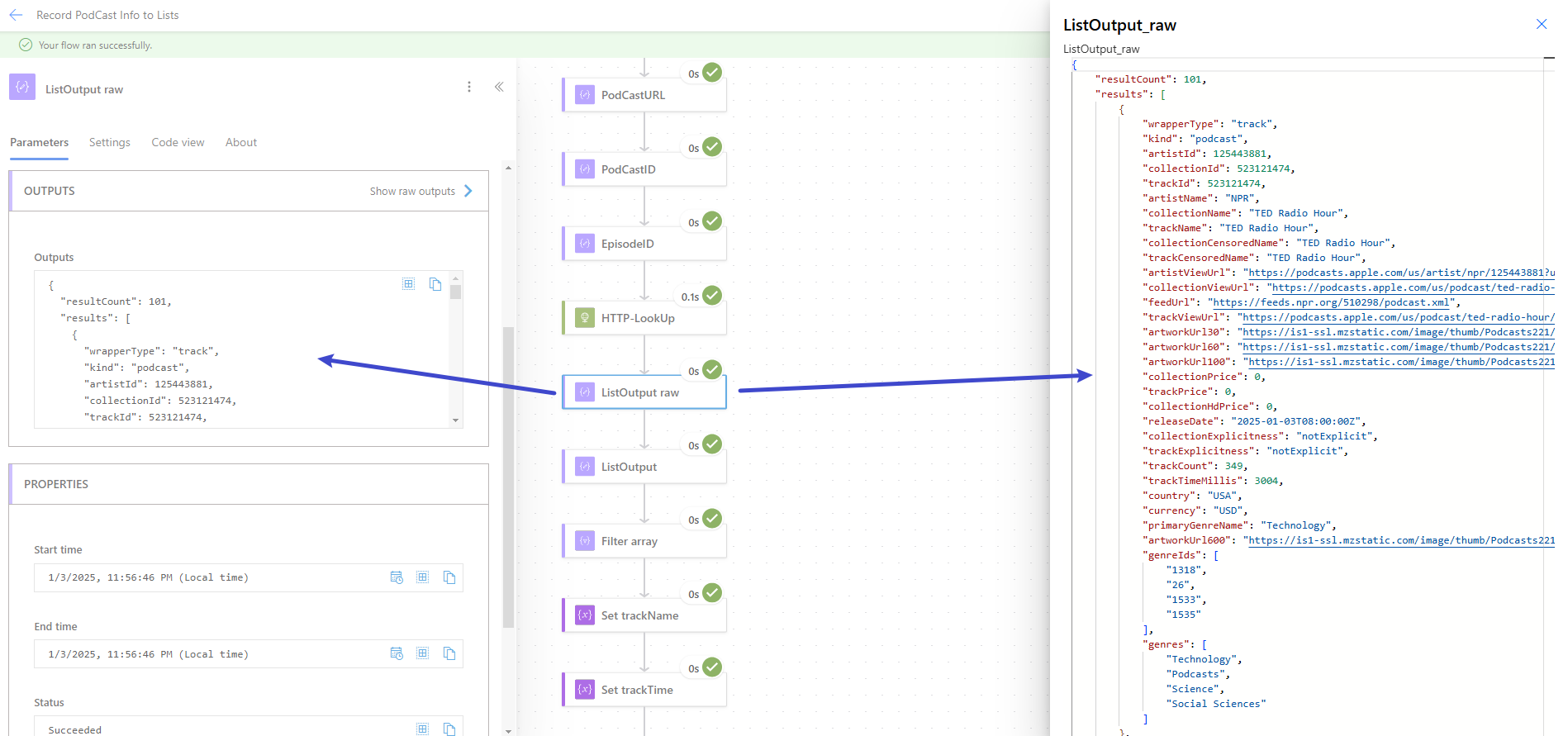This screenshot has width=1568, height=736.
Task: Collapse the left details panel with double chevron
Action: click(x=499, y=87)
